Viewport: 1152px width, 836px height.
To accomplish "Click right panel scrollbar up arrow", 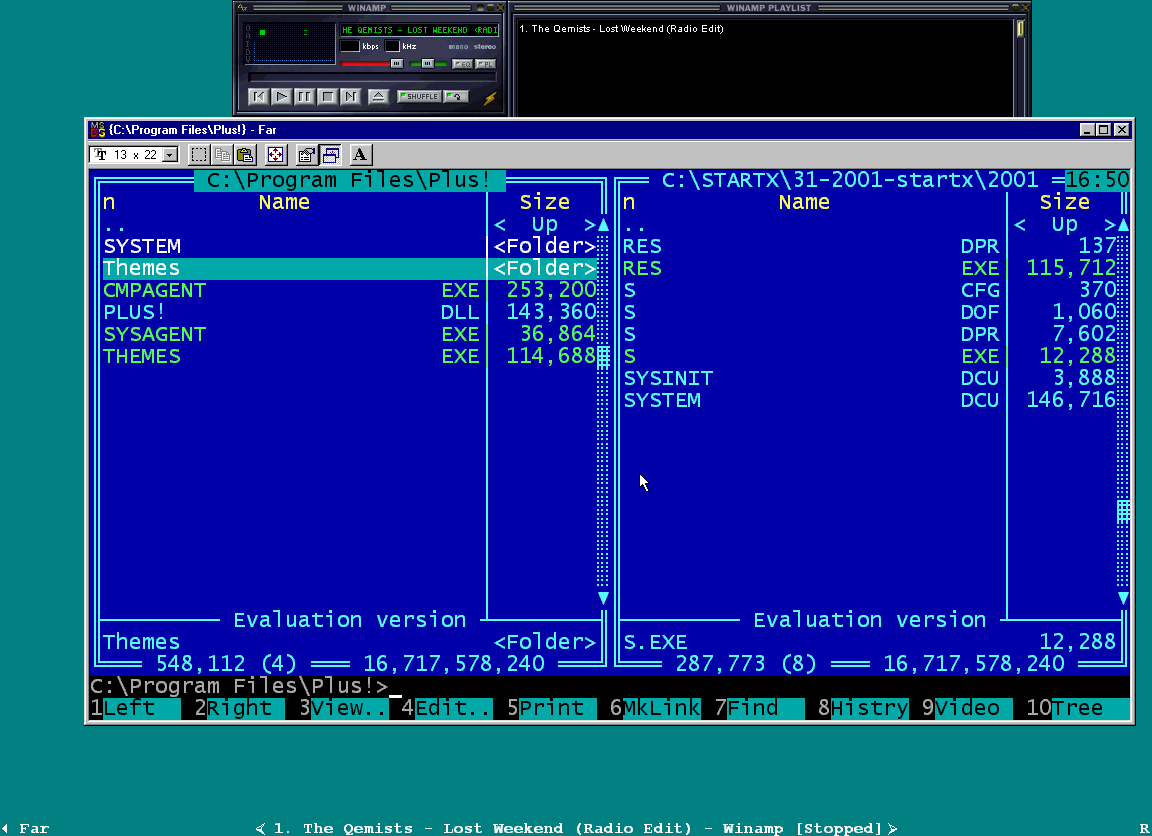I will click(x=1123, y=225).
